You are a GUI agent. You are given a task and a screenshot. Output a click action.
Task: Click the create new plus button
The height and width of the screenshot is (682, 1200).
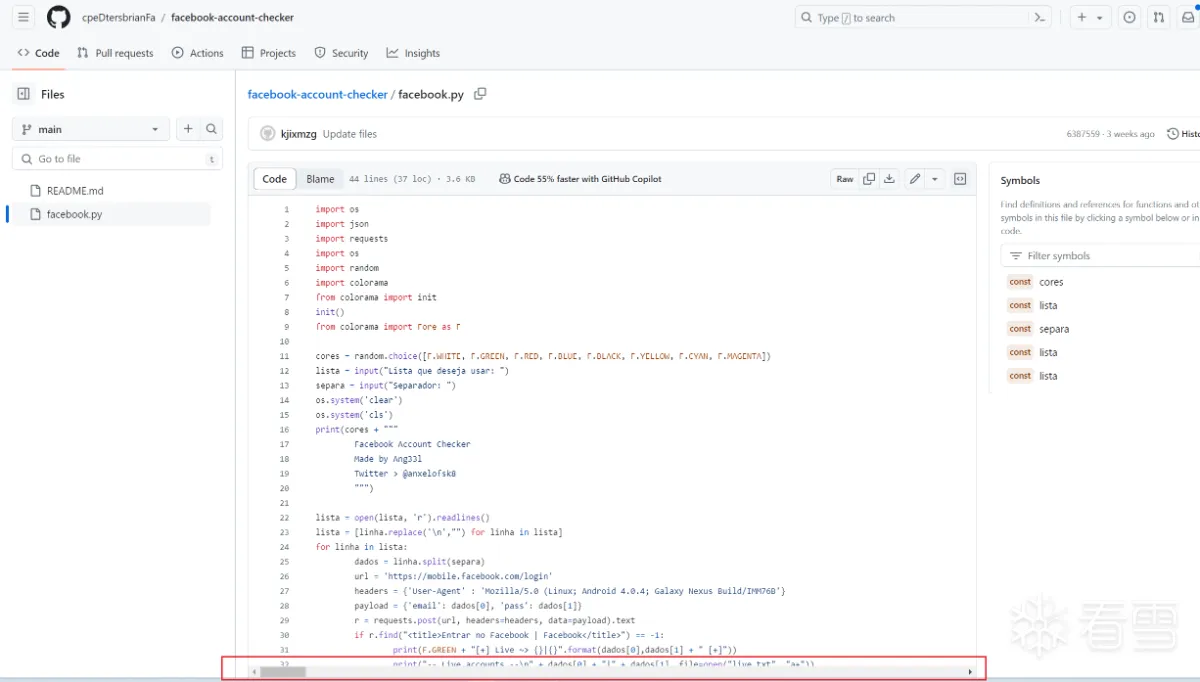point(1082,17)
